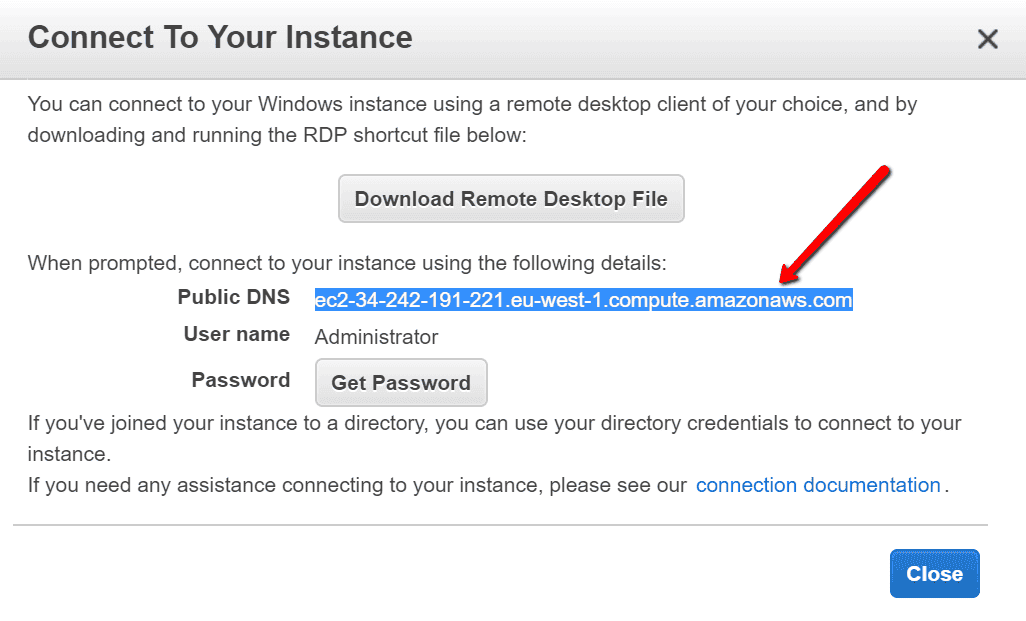The width and height of the screenshot is (1026, 621).
Task: Click the blue Close button
Action: point(934,574)
